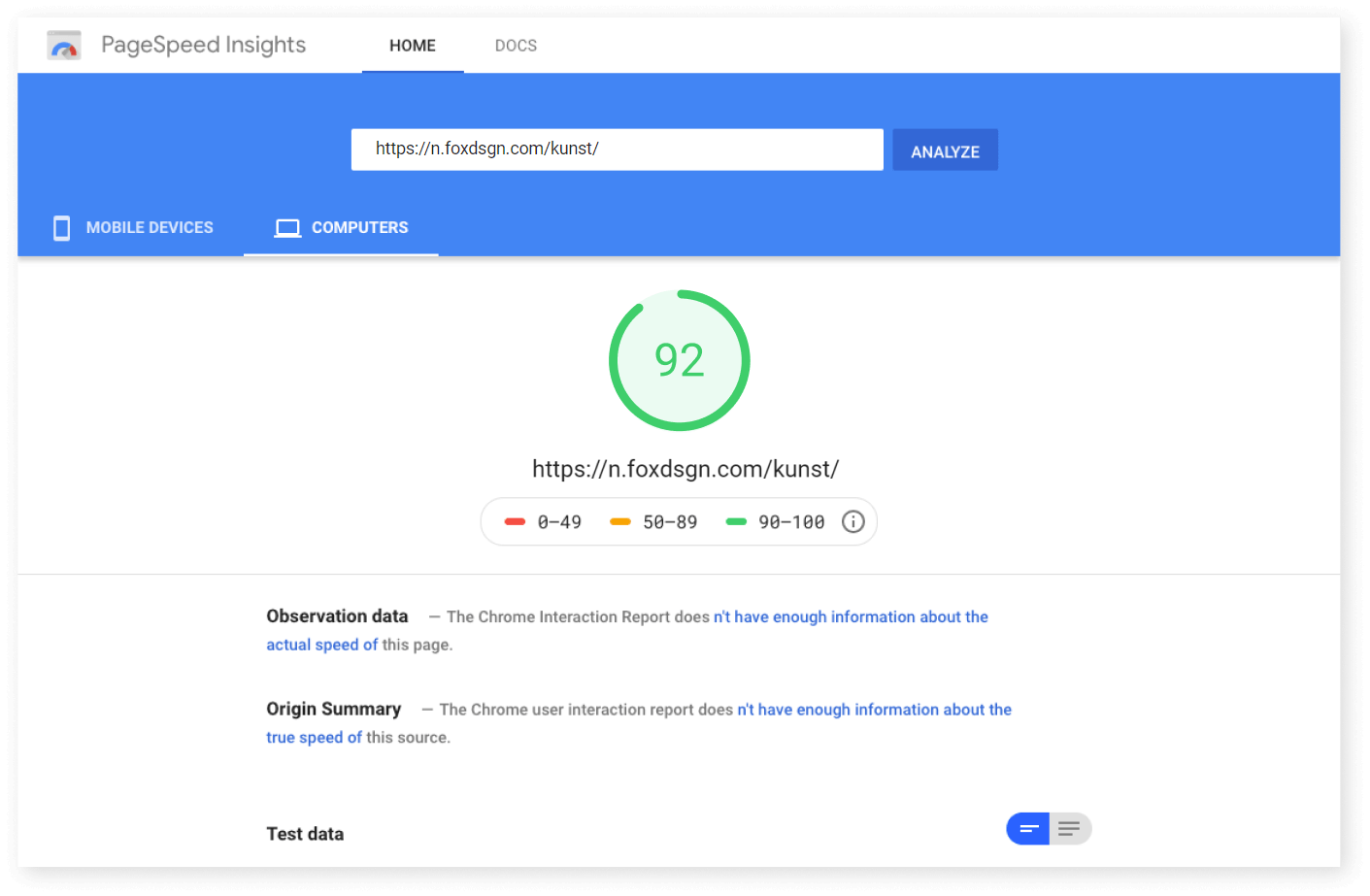Follow the Observation data blue link

(850, 617)
